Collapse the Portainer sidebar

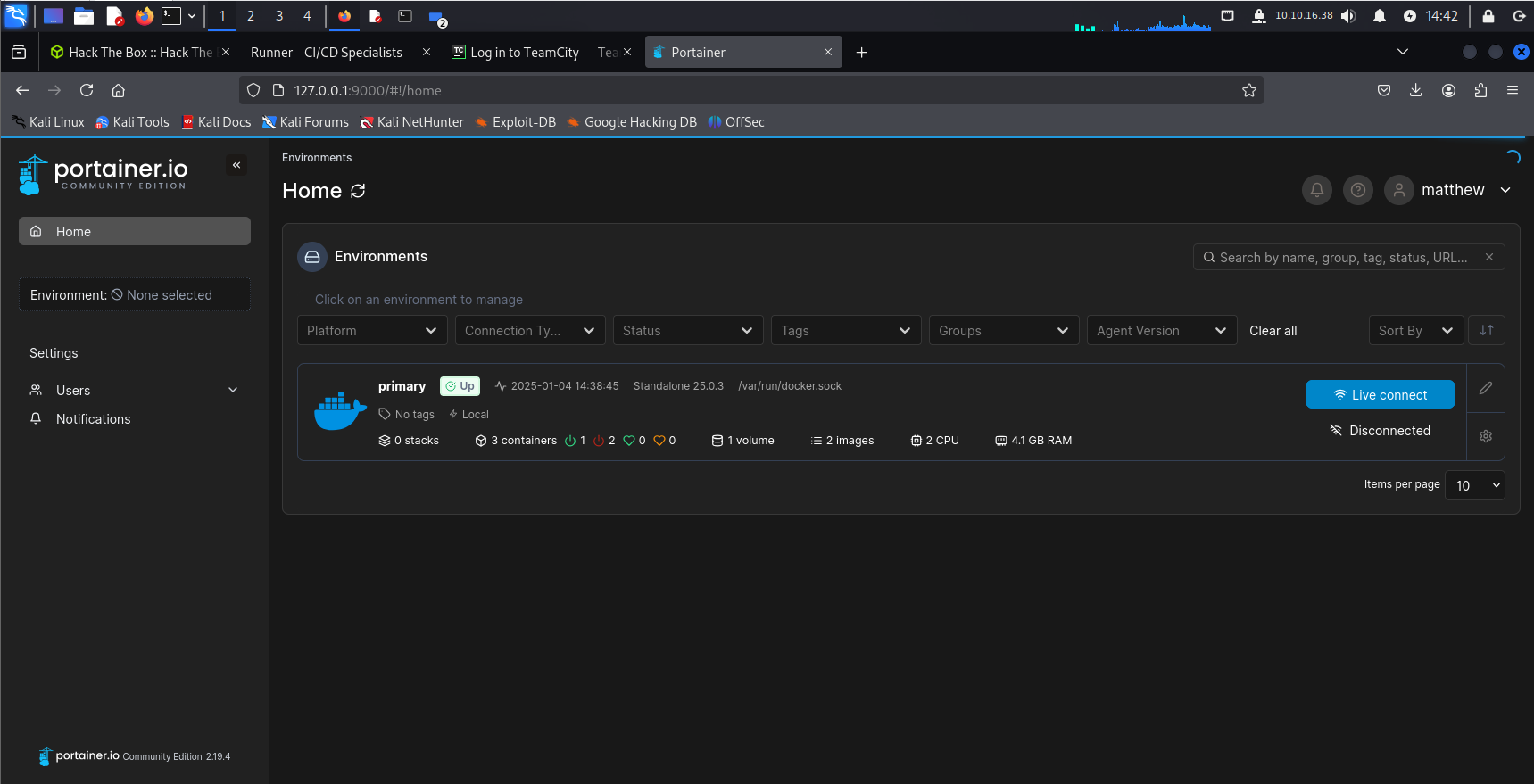point(236,165)
